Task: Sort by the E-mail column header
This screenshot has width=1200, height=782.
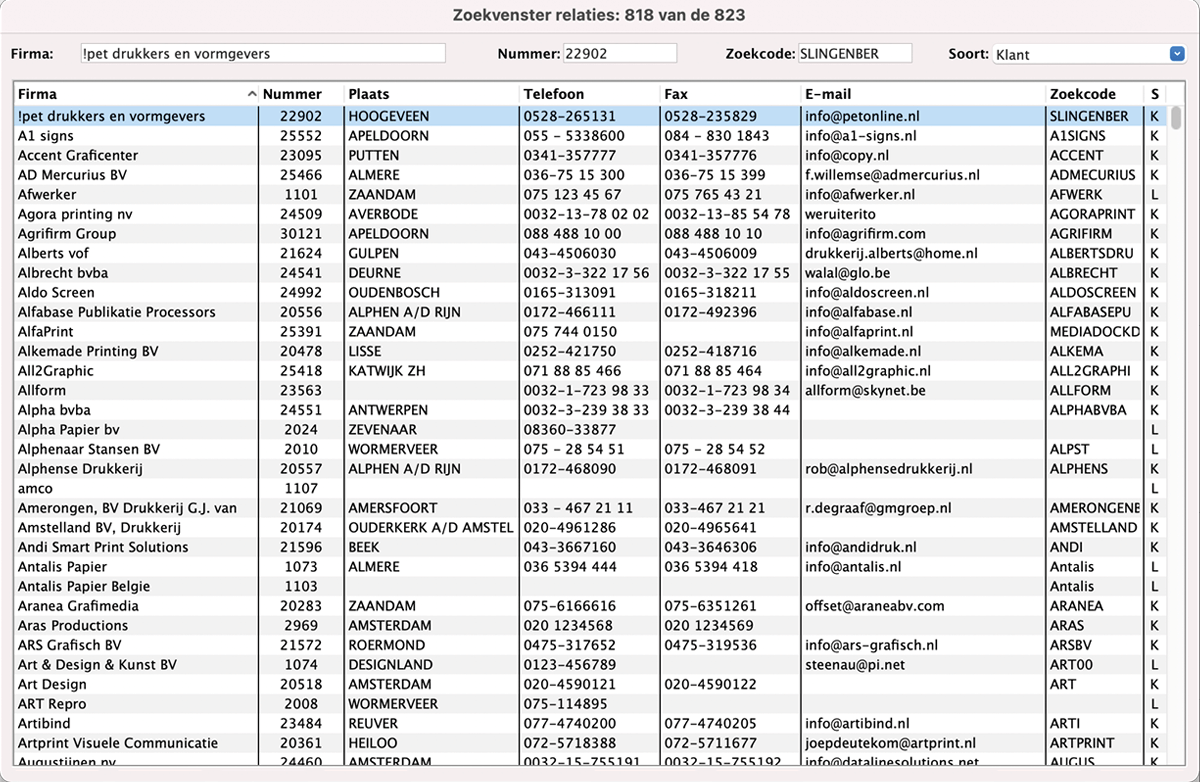Action: [923, 95]
